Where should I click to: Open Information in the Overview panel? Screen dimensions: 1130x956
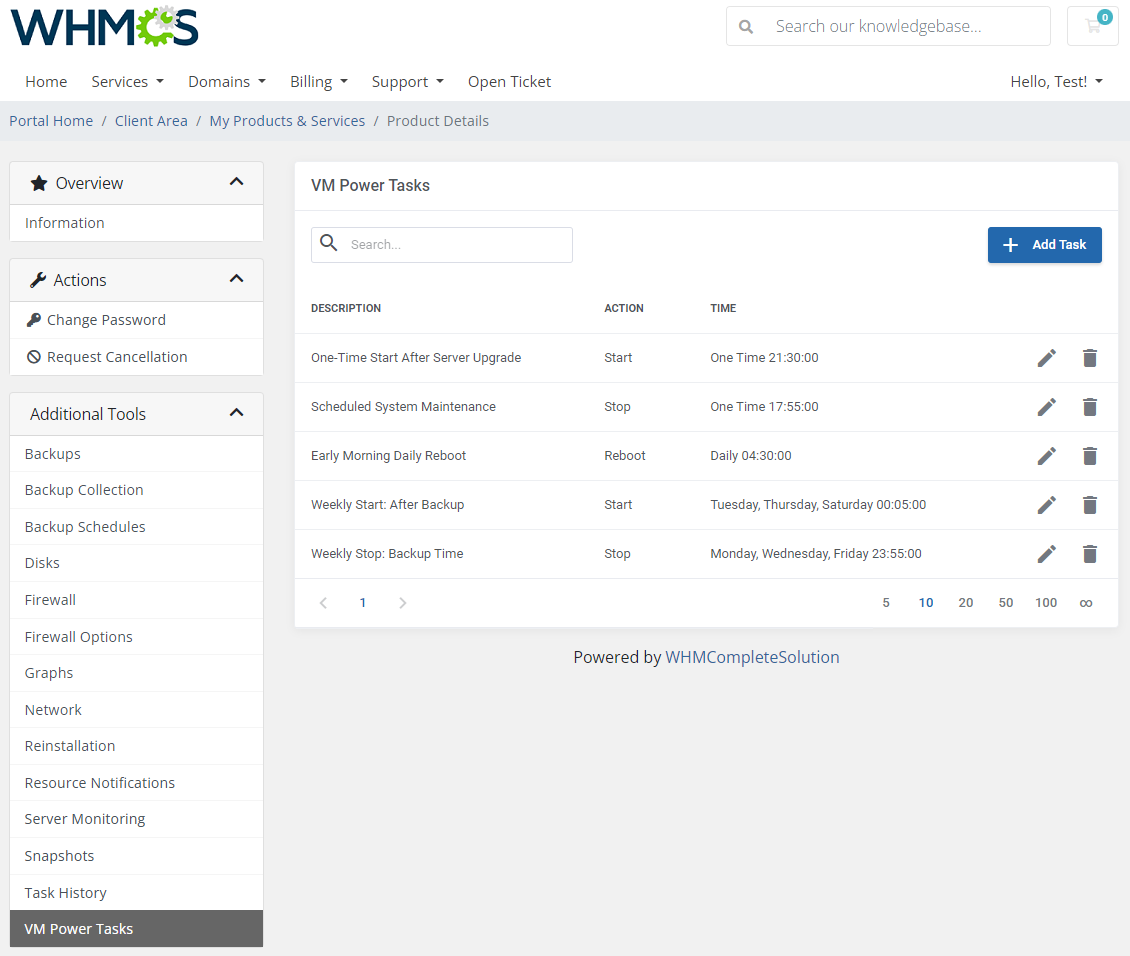pyautogui.click(x=136, y=223)
